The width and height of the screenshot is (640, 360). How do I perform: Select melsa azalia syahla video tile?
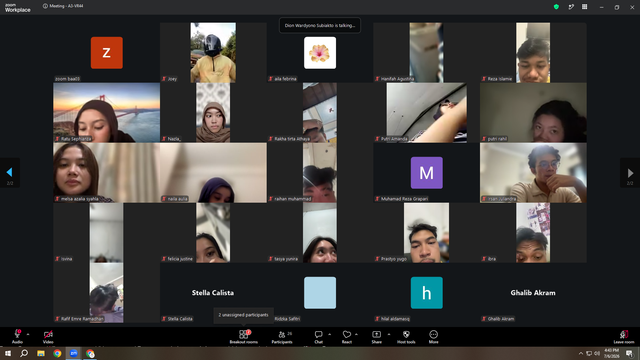point(107,173)
